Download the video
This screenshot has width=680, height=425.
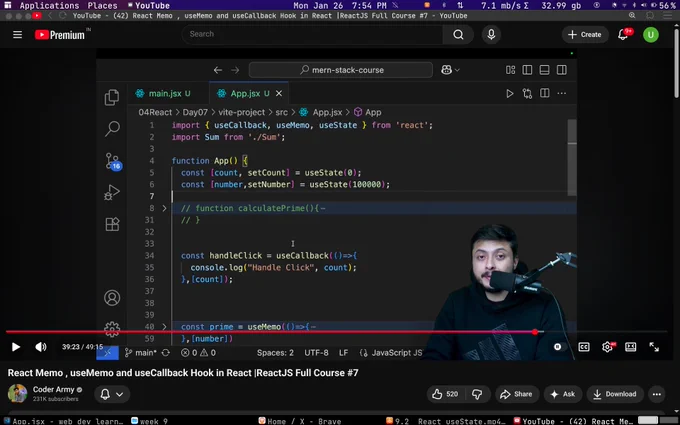[x=615, y=394]
